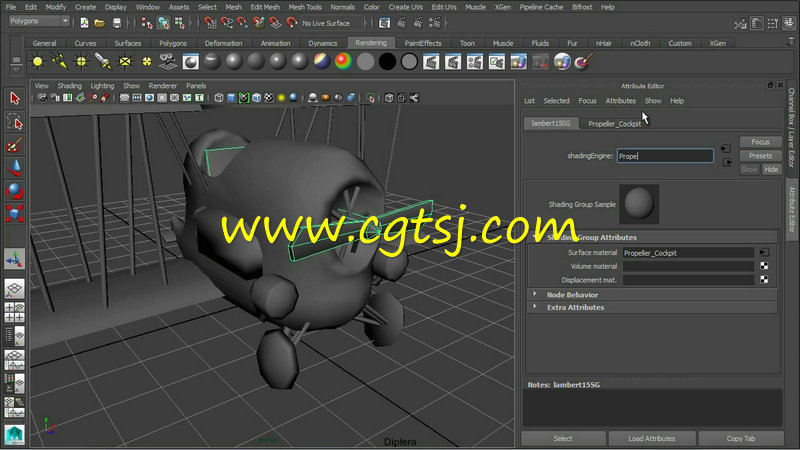Create a point light from shelf
Viewport: 800px width, 450px height.
pos(82,62)
